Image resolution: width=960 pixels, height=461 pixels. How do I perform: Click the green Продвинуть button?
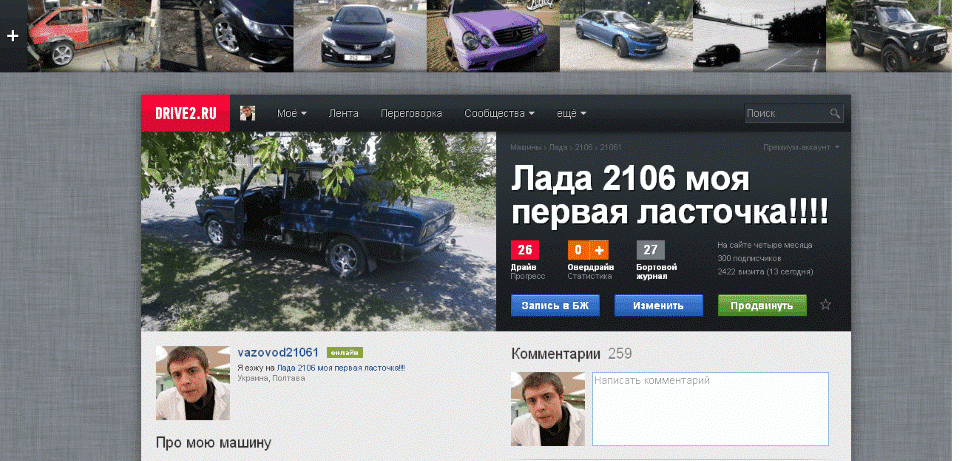pos(762,305)
